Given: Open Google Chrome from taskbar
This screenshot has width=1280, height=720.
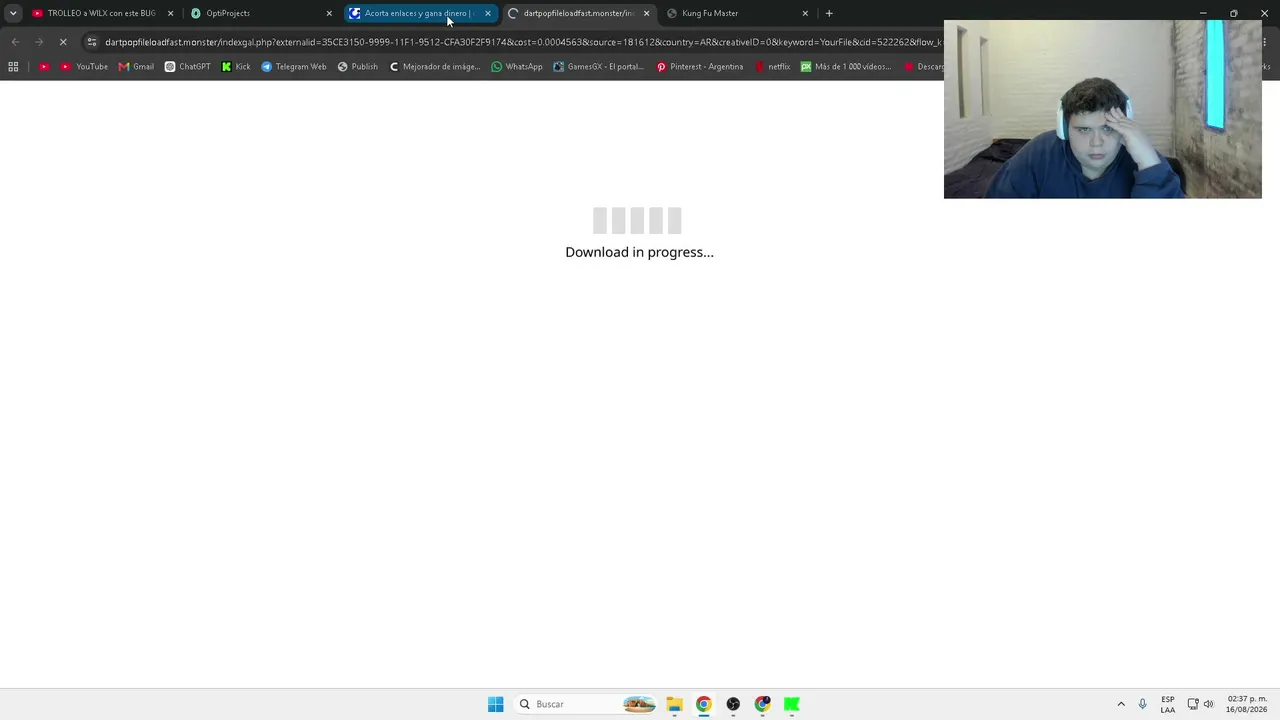Looking at the screenshot, I should click(704, 704).
